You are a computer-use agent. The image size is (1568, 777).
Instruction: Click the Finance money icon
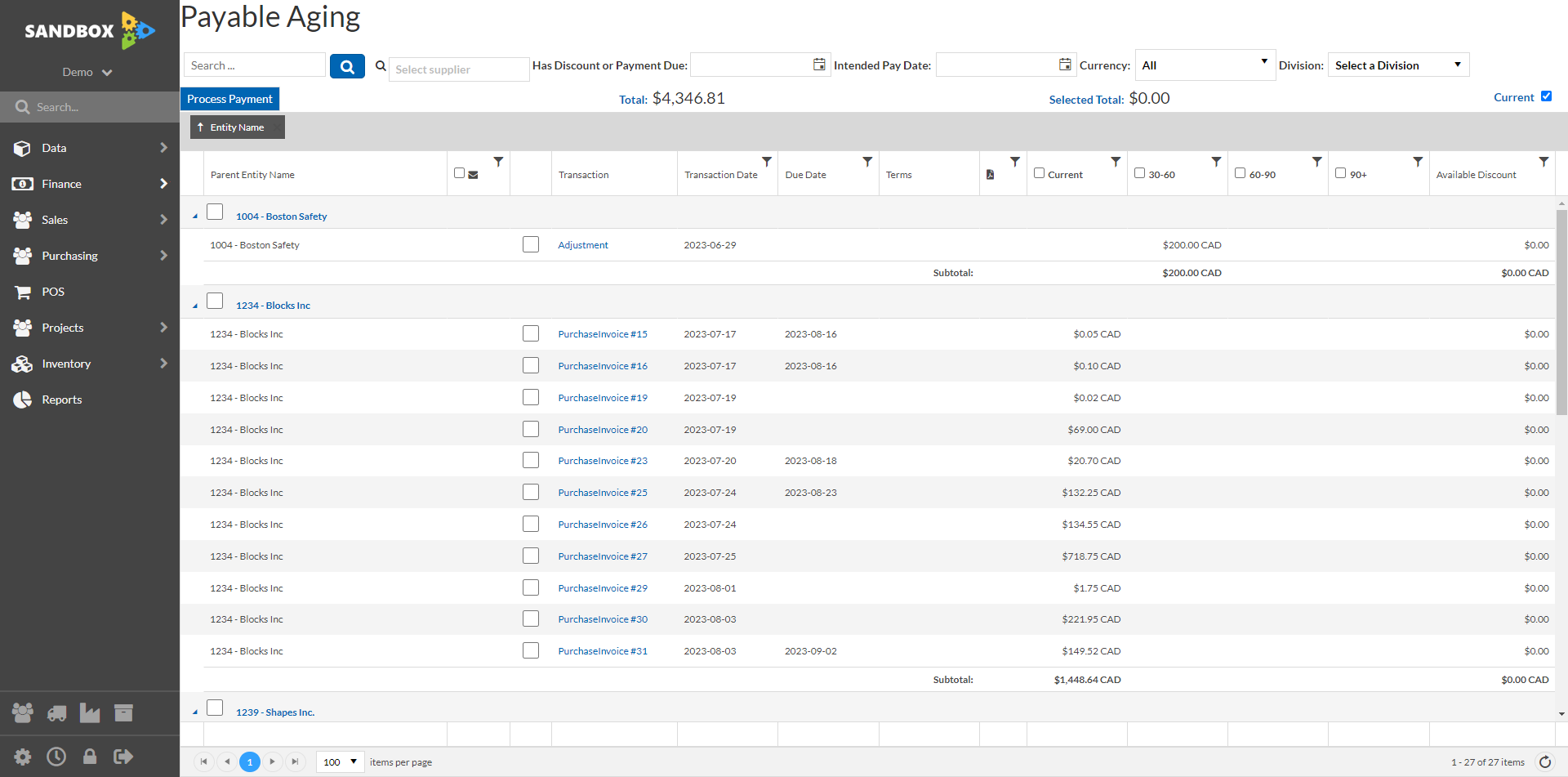(22, 184)
